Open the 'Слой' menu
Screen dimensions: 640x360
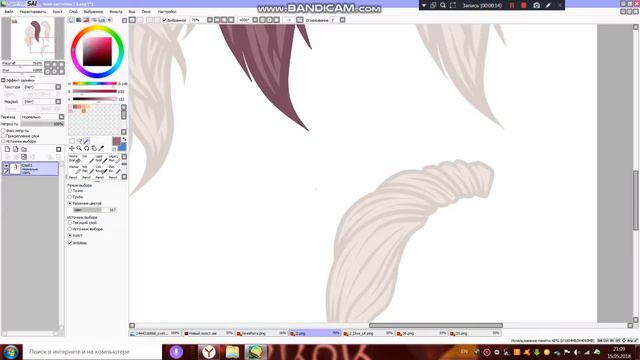tap(73, 12)
